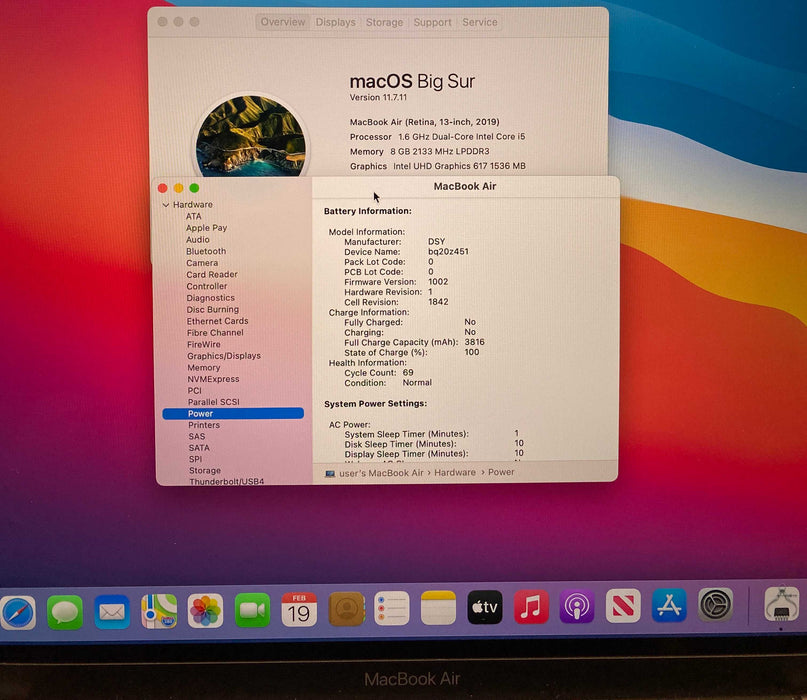807x700 pixels.
Task: Select Memory in sidebar list
Action: 204,368
